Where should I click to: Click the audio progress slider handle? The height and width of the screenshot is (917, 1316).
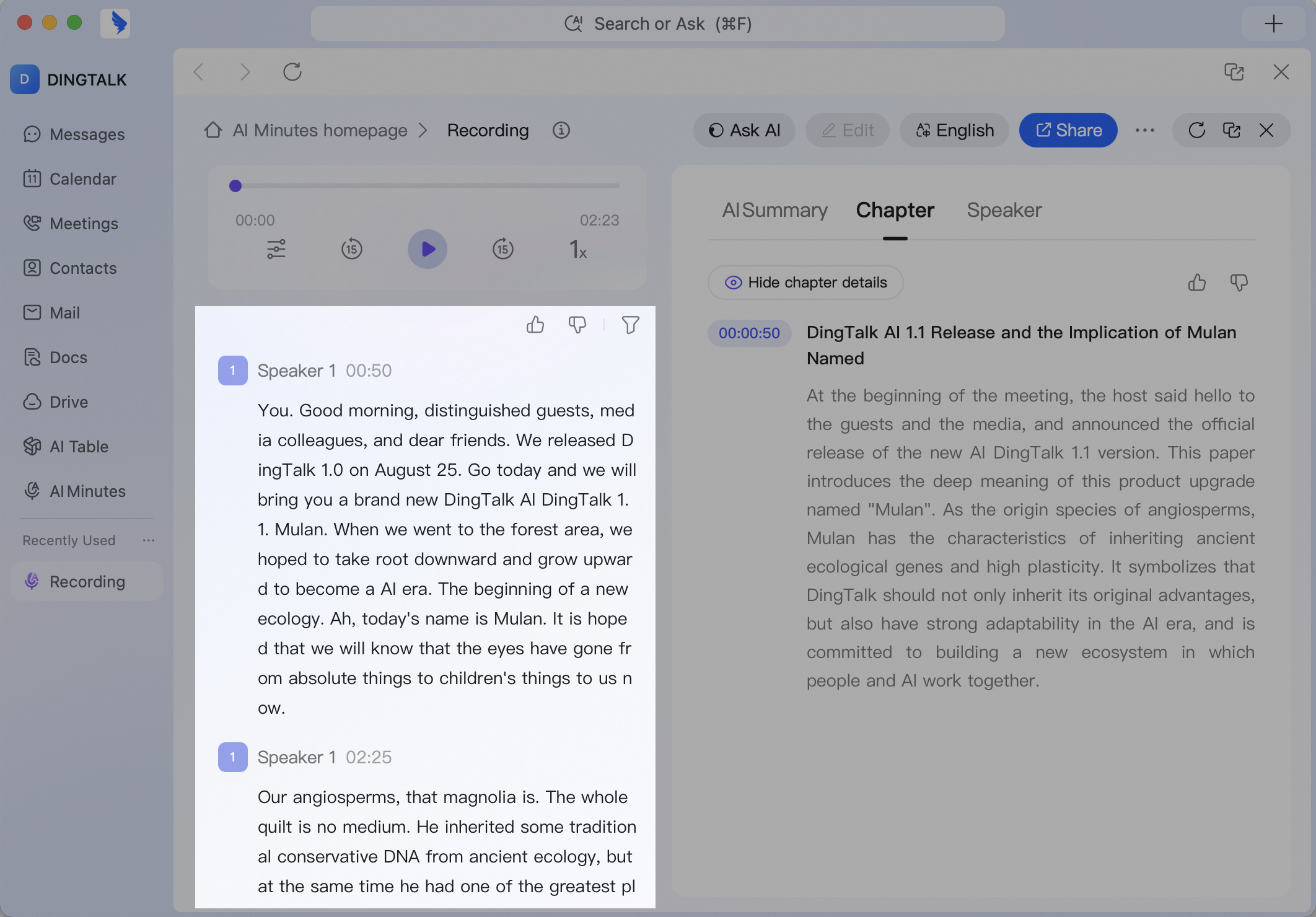[235, 186]
